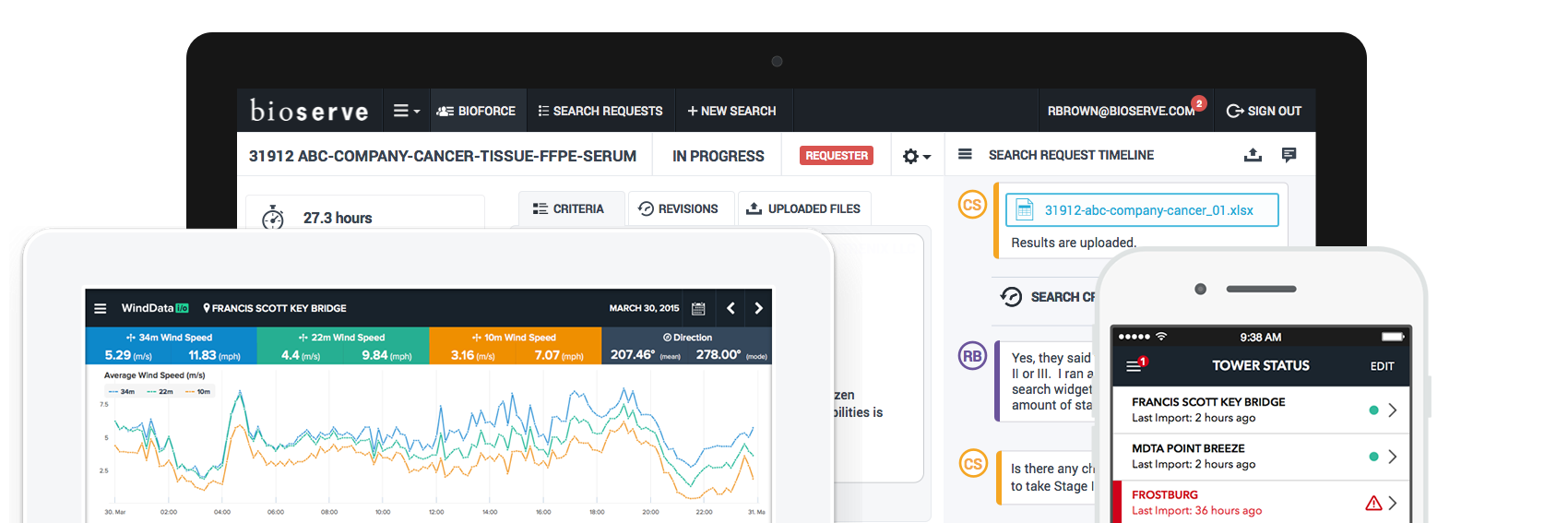Toggle the 10m series in chart legend

tap(197, 391)
